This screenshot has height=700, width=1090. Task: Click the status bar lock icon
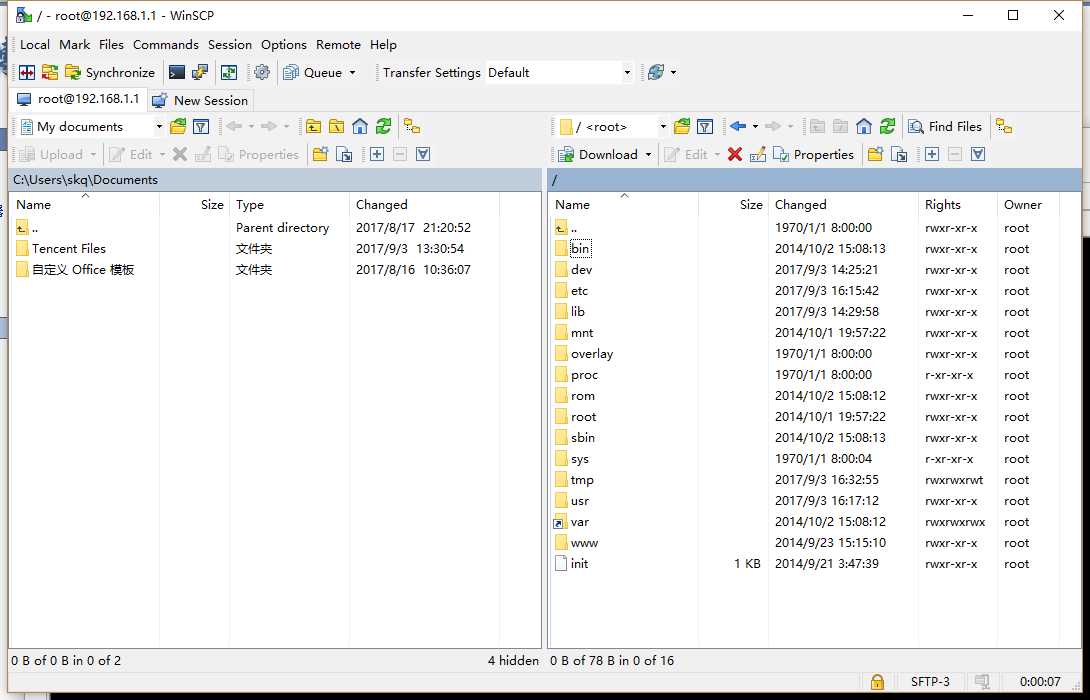877,681
